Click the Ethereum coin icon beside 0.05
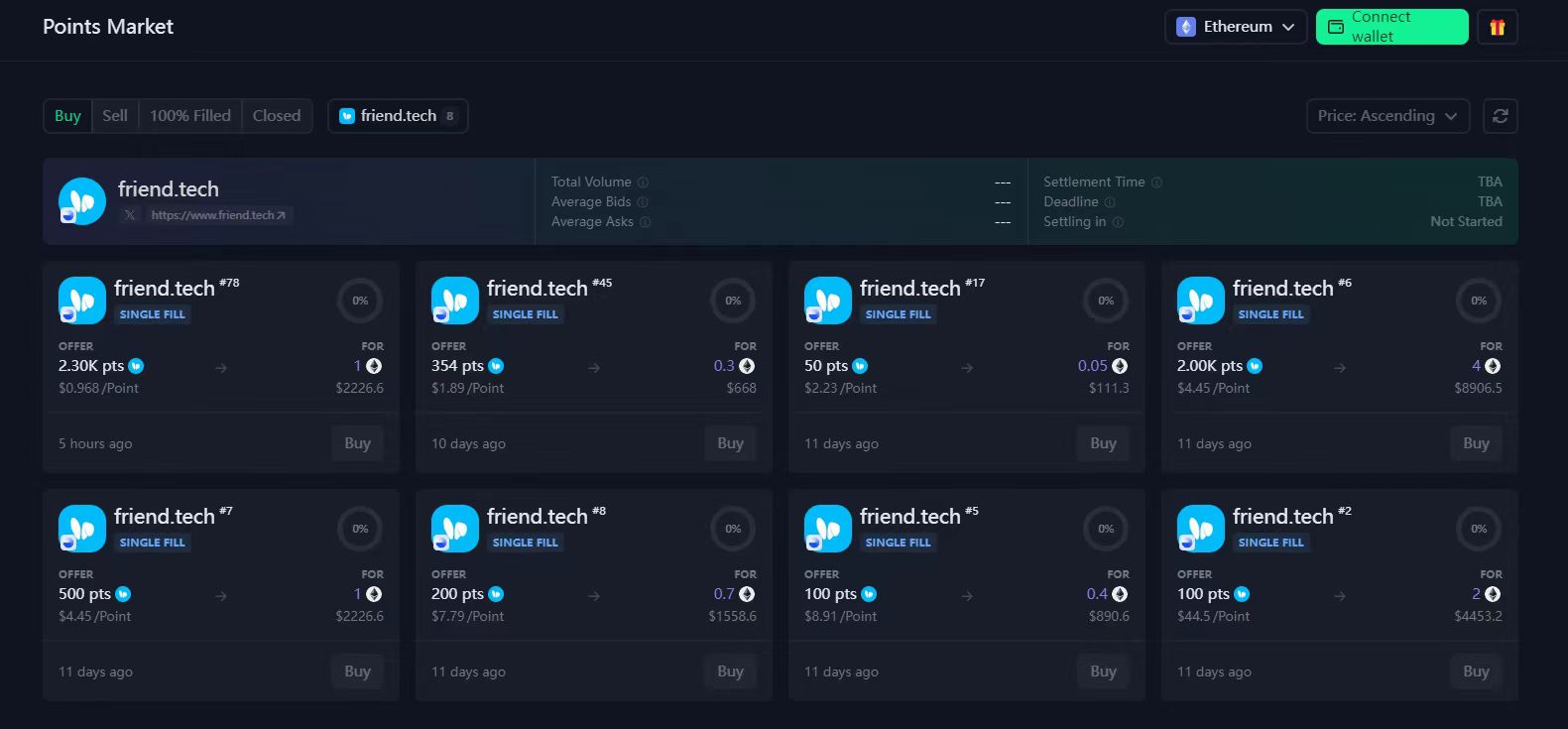 coord(1120,366)
